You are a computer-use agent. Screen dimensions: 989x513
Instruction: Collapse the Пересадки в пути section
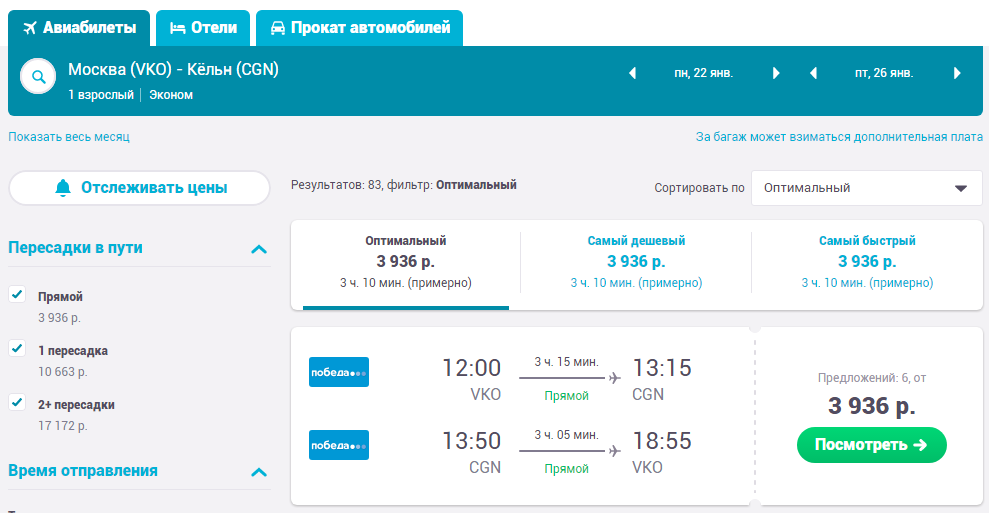click(x=259, y=249)
